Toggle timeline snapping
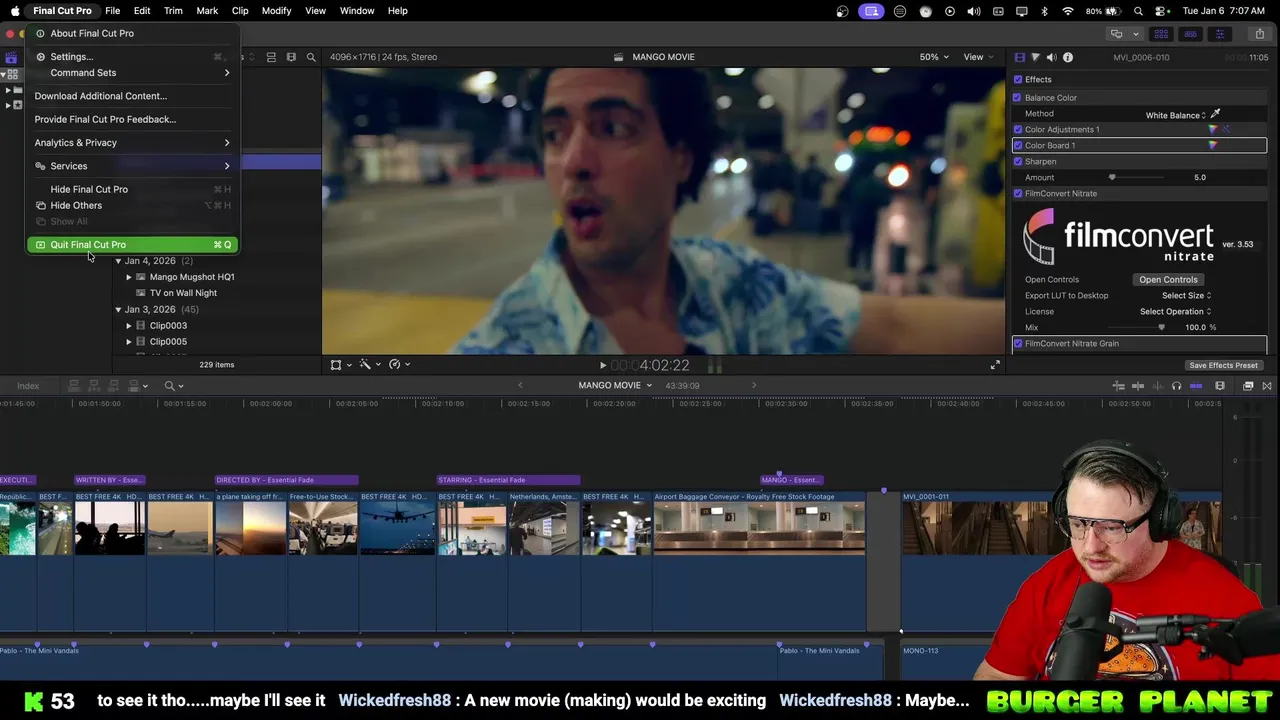 [1196, 386]
